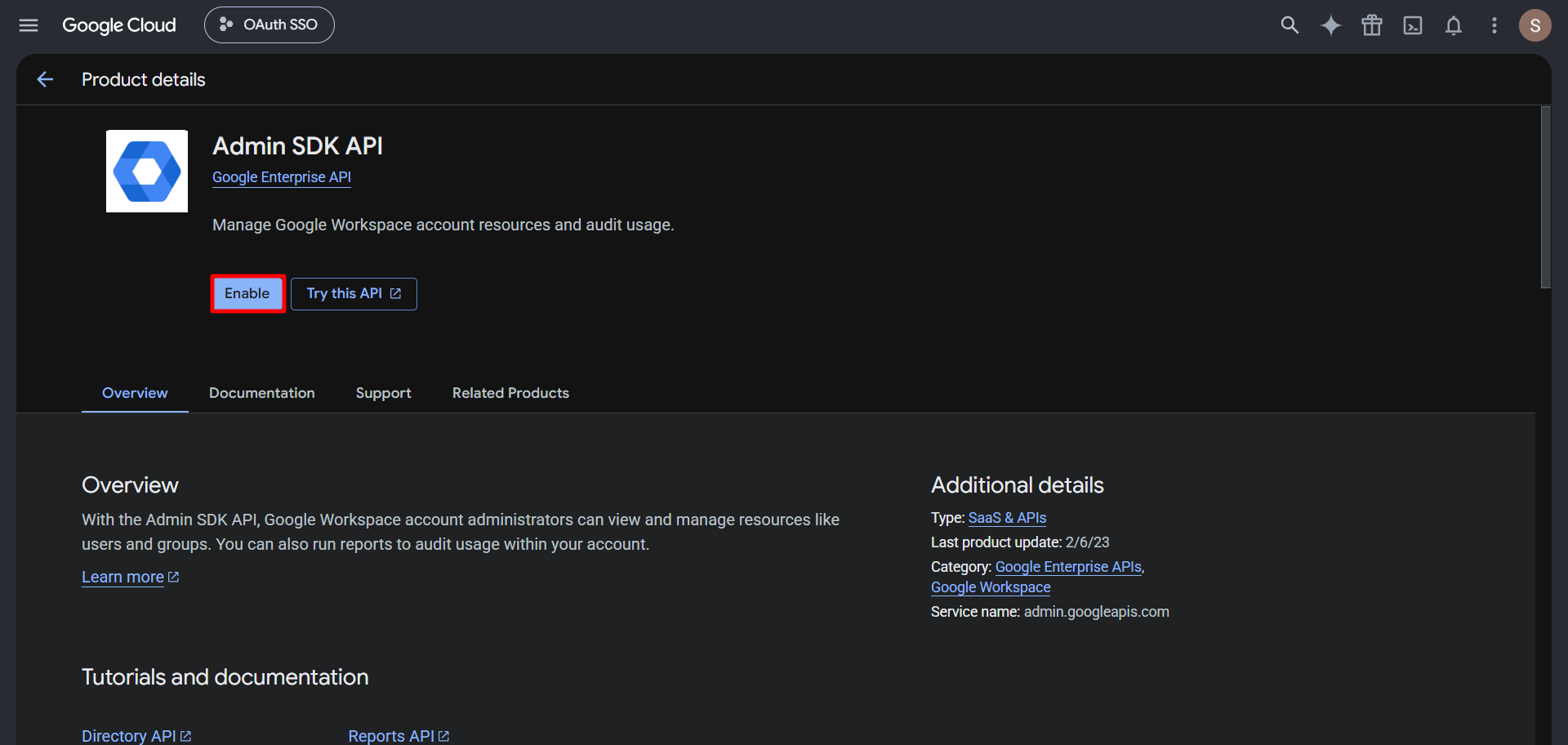Open the Google Workspace category link

point(991,587)
